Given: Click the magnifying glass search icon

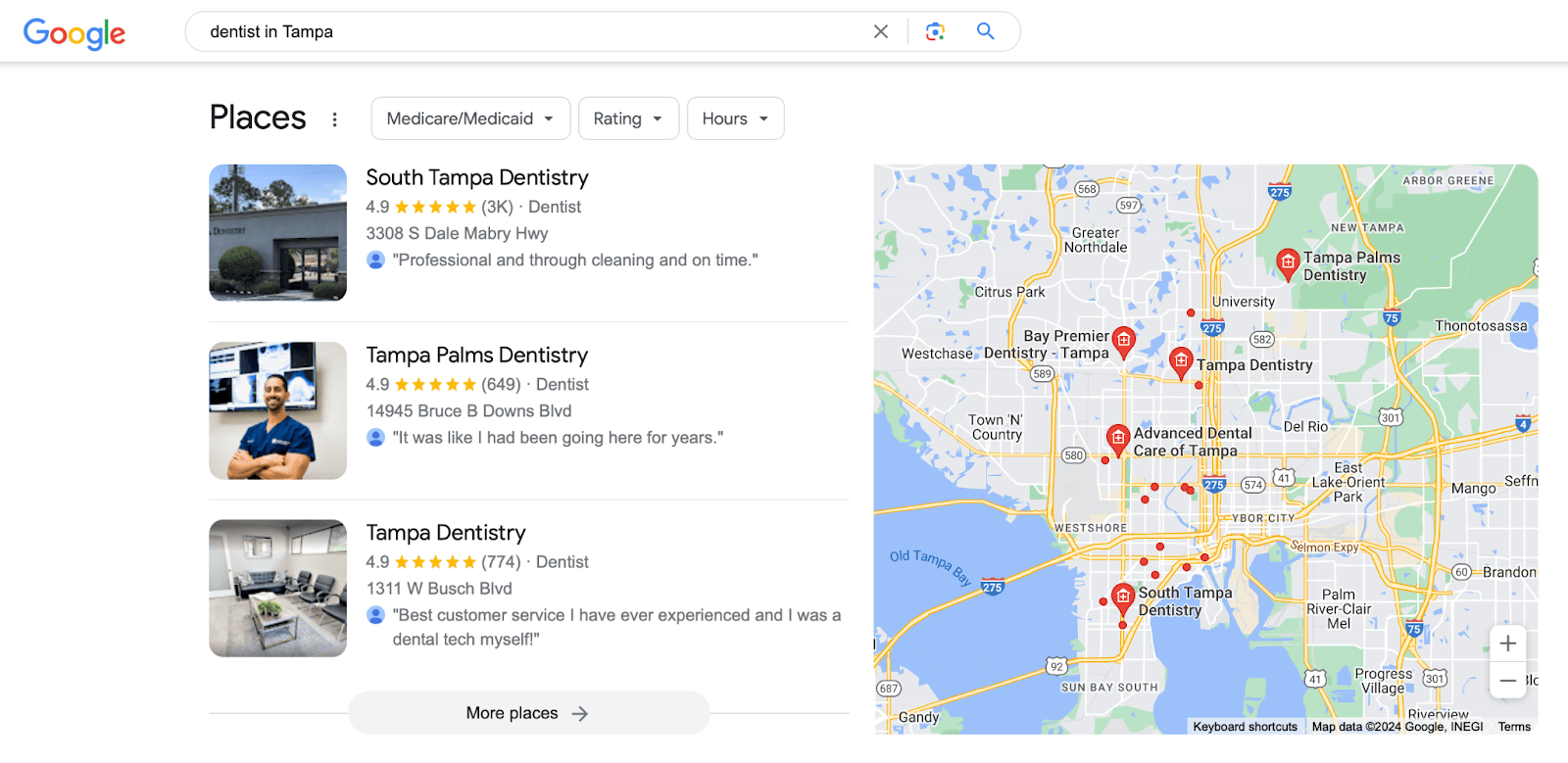Looking at the screenshot, I should (986, 31).
